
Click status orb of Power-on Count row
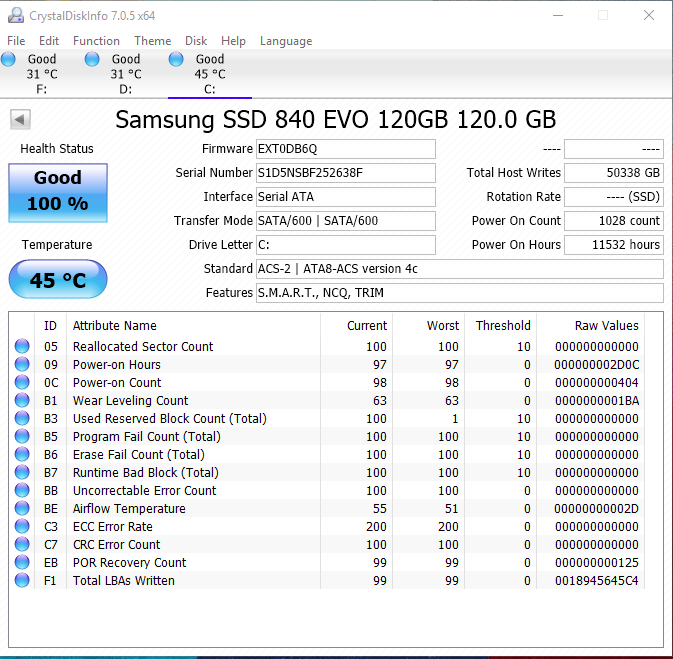pos(22,382)
